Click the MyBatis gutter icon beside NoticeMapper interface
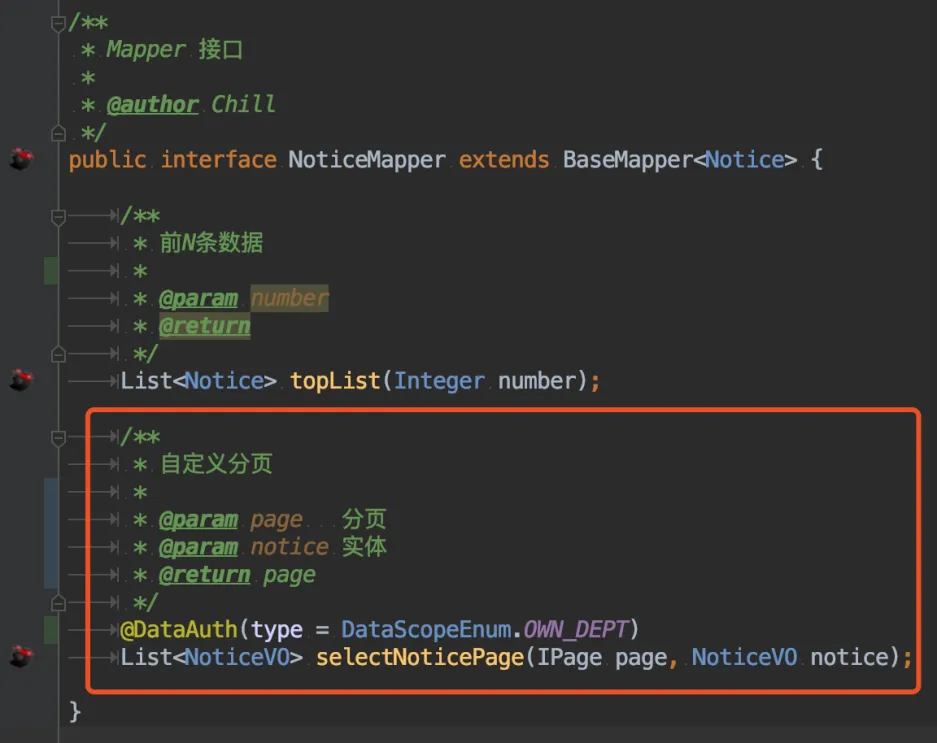The height and width of the screenshot is (743, 937). click(22, 159)
